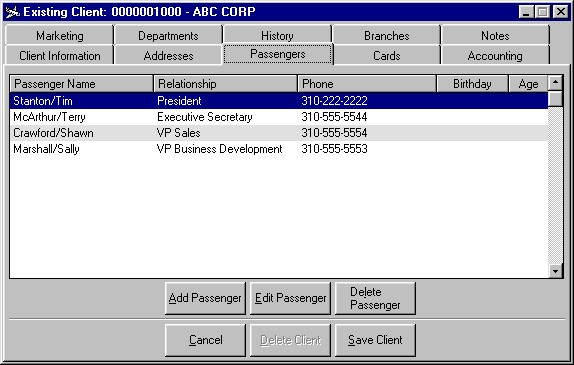Image resolution: width=574 pixels, height=365 pixels.
Task: Sort by Passenger Name column header
Action: (x=81, y=84)
